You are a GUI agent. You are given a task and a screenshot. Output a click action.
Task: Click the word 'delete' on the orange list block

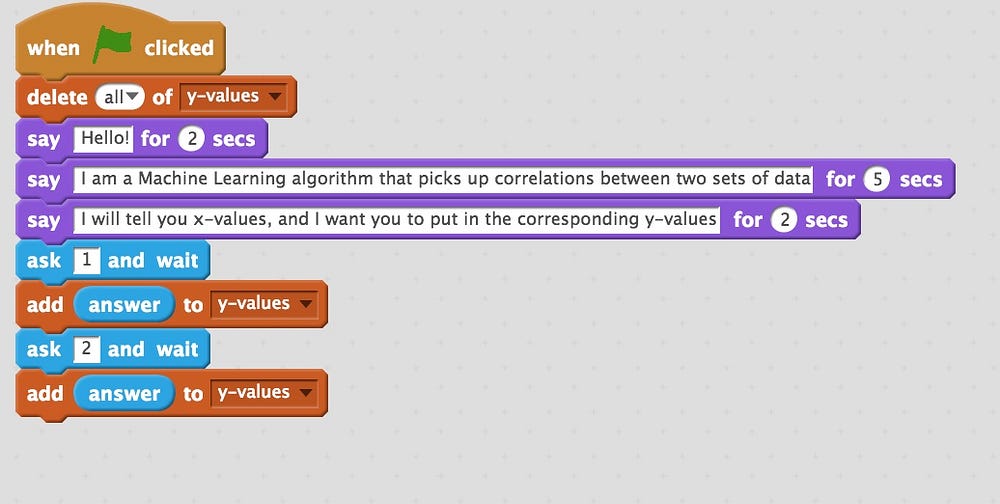pos(55,97)
